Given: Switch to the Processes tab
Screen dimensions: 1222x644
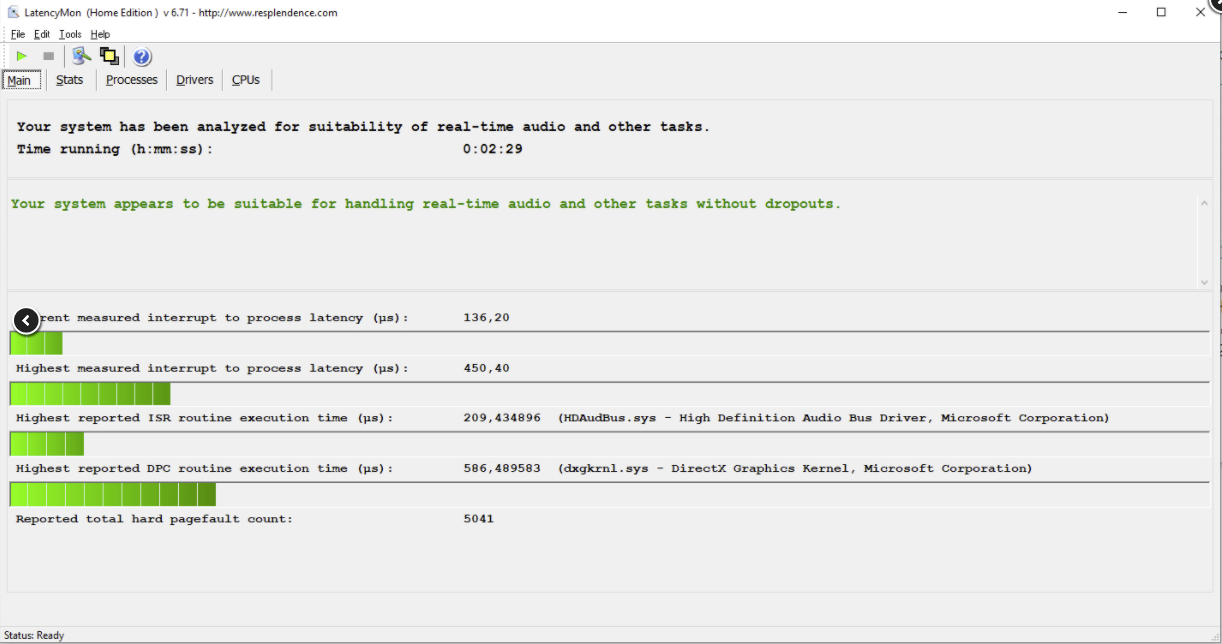Looking at the screenshot, I should pyautogui.click(x=132, y=80).
